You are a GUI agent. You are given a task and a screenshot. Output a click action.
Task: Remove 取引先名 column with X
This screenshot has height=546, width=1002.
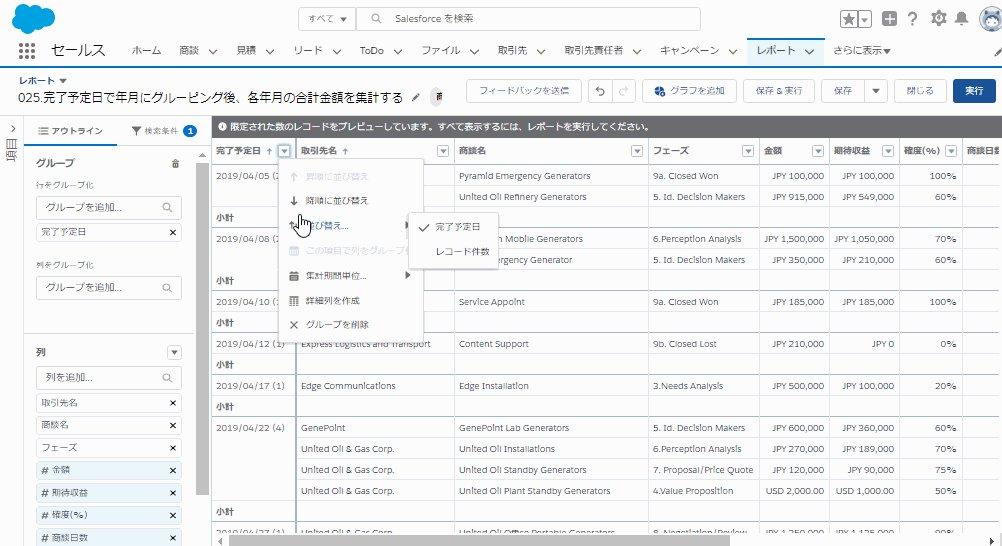pos(173,403)
